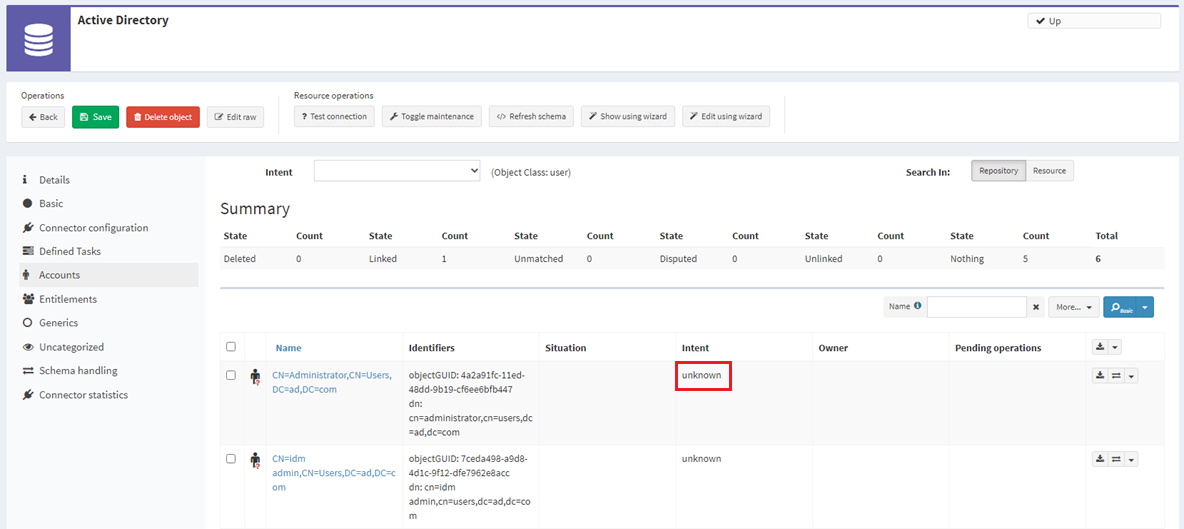Click Refresh schema button
1184x529 pixels.
coord(532,116)
